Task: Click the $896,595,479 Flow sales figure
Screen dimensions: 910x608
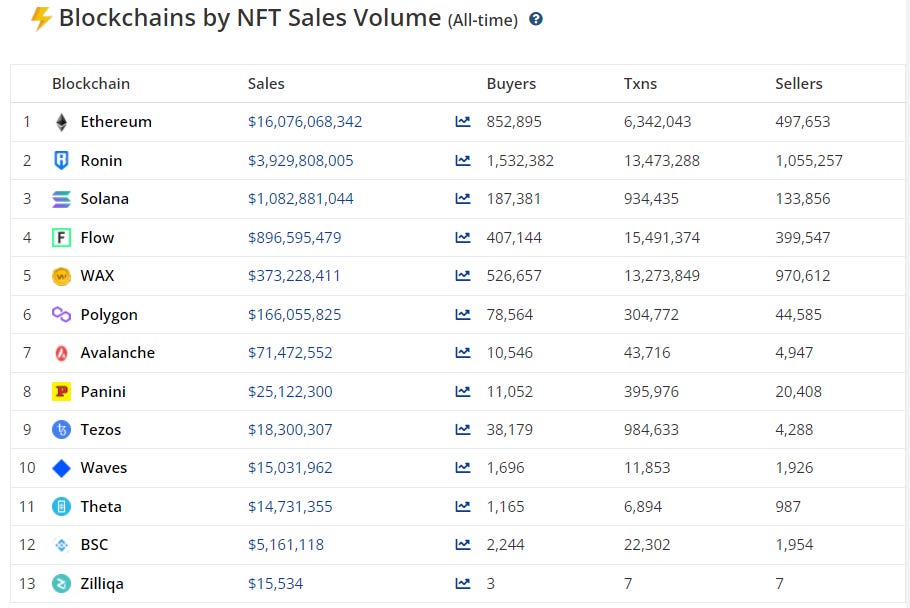Action: pyautogui.click(x=295, y=238)
